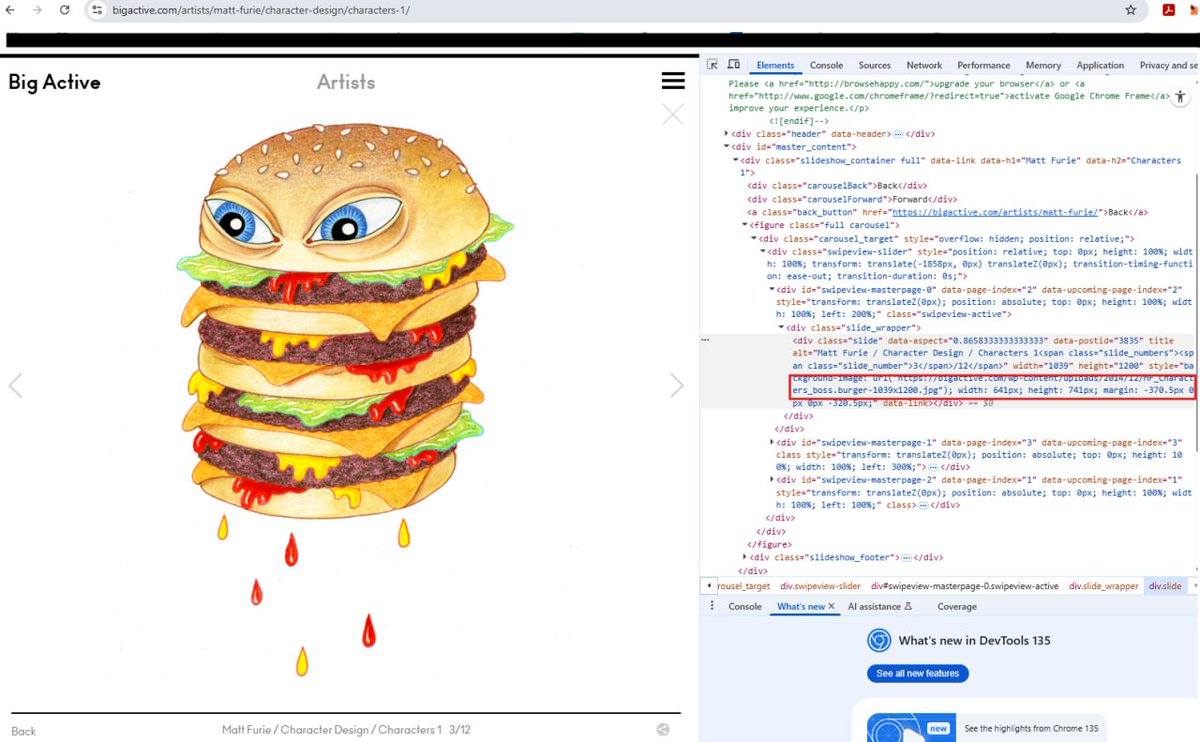Click the accessibility figure icon in DevTools
The width and height of the screenshot is (1200, 742).
click(1181, 97)
